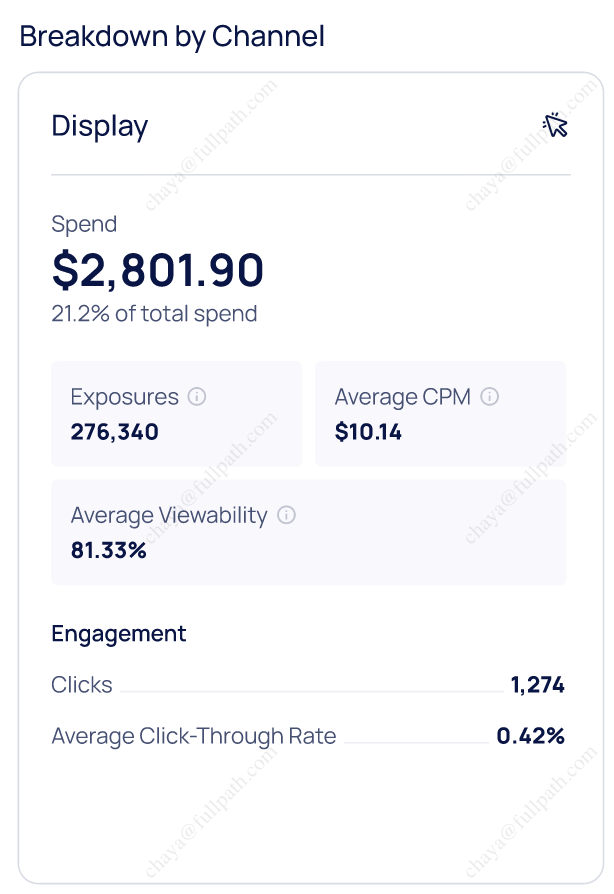Click the Exposures value 276,340

pos(115,432)
